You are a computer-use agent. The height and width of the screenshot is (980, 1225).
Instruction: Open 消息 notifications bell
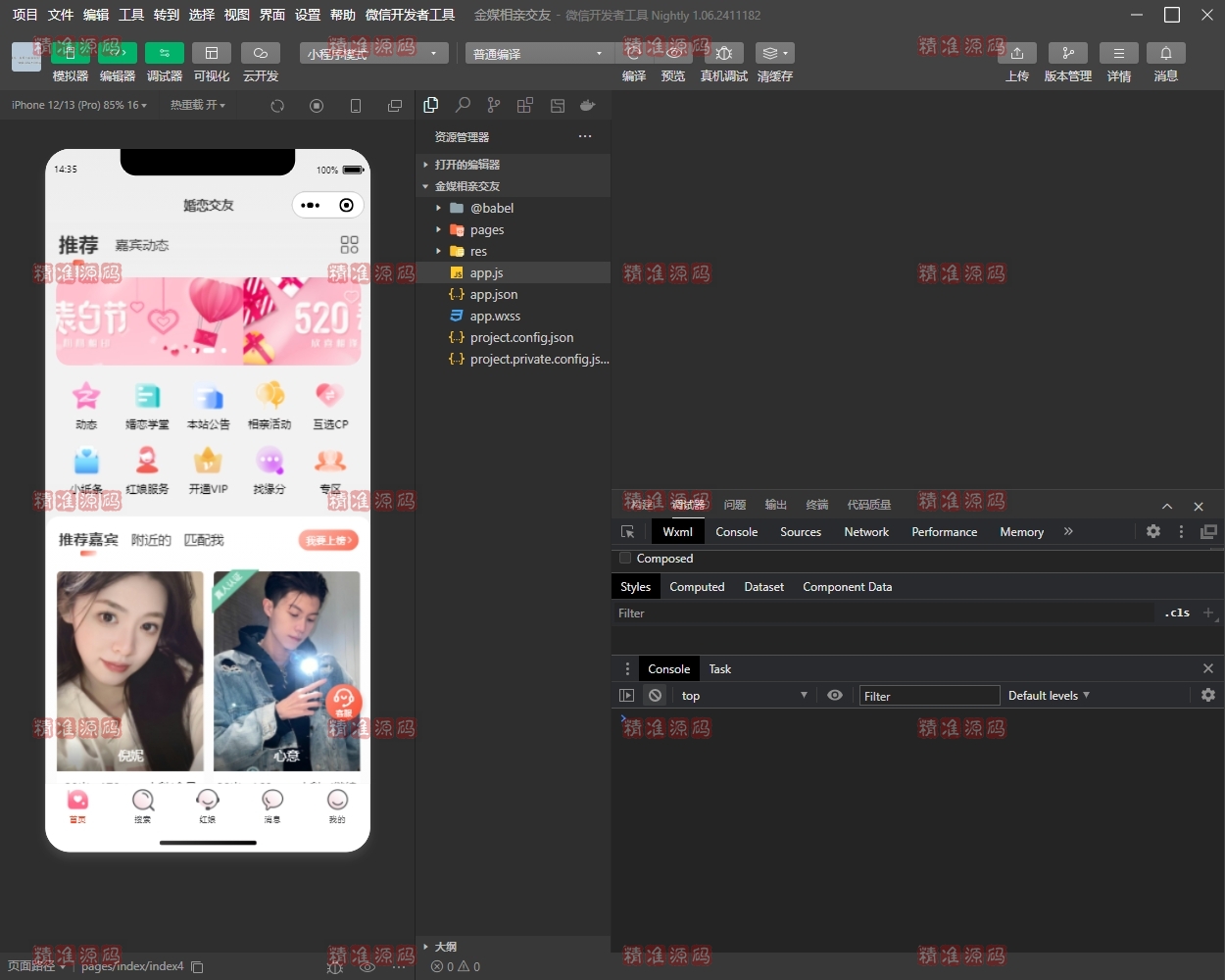[1166, 53]
